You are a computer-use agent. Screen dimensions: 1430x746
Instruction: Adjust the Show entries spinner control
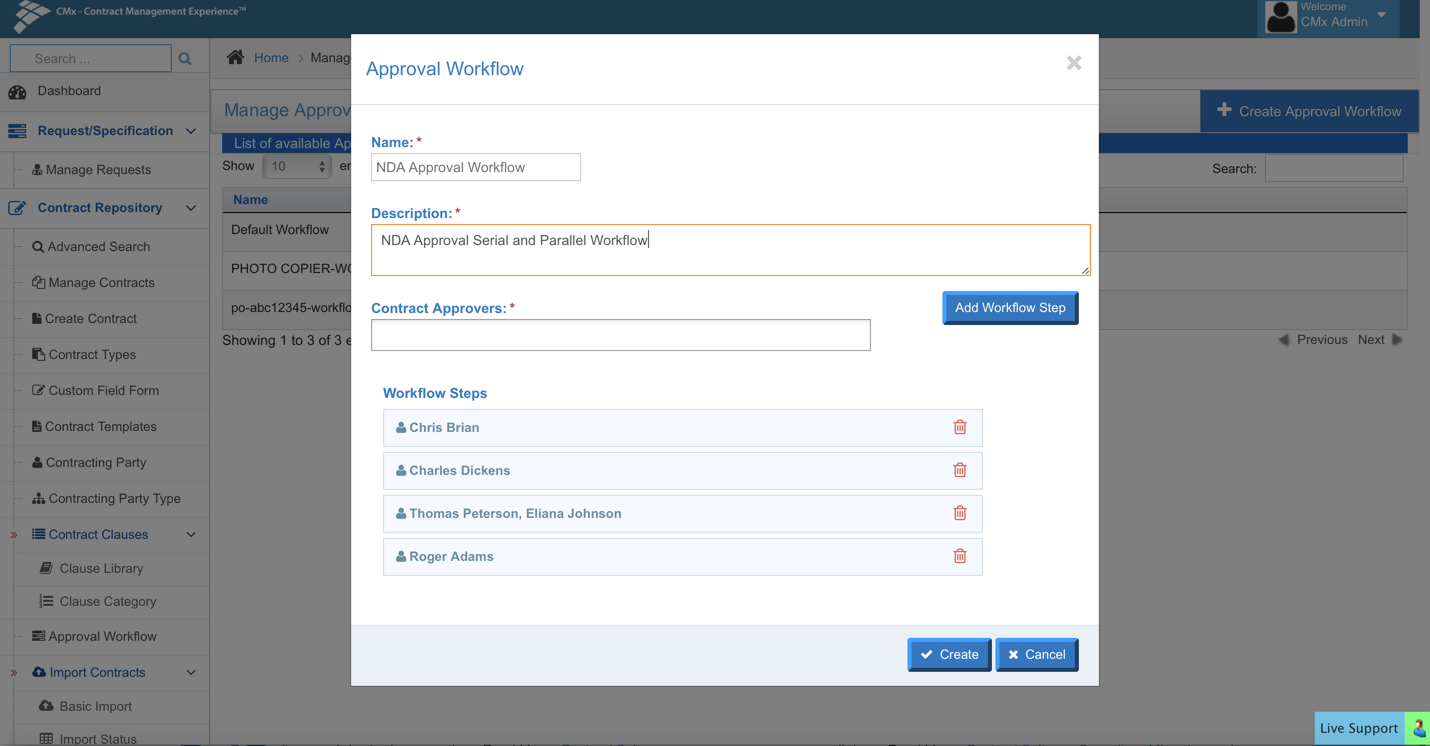point(324,166)
